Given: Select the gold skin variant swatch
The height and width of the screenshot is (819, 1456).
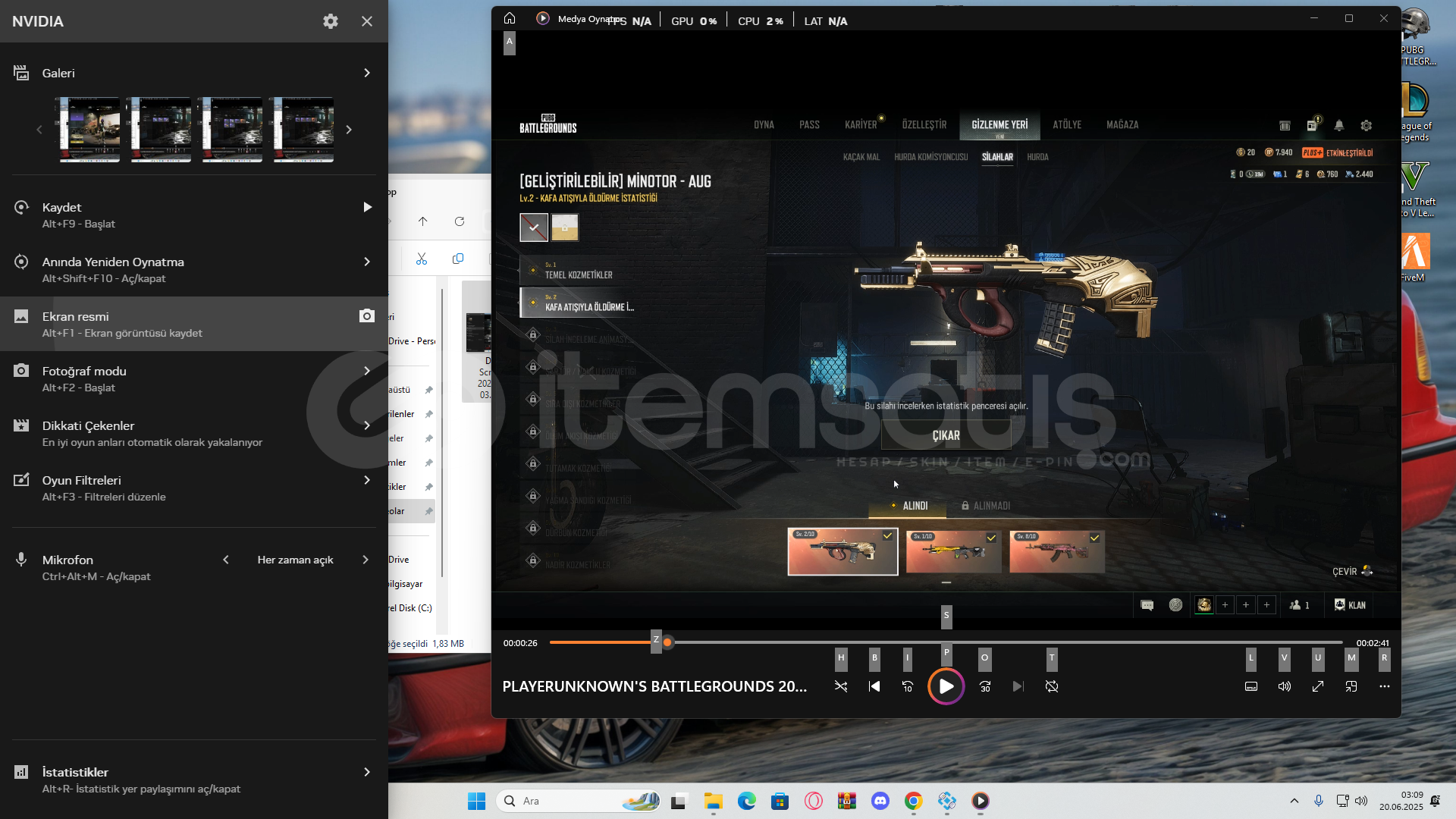Looking at the screenshot, I should pyautogui.click(x=565, y=227).
